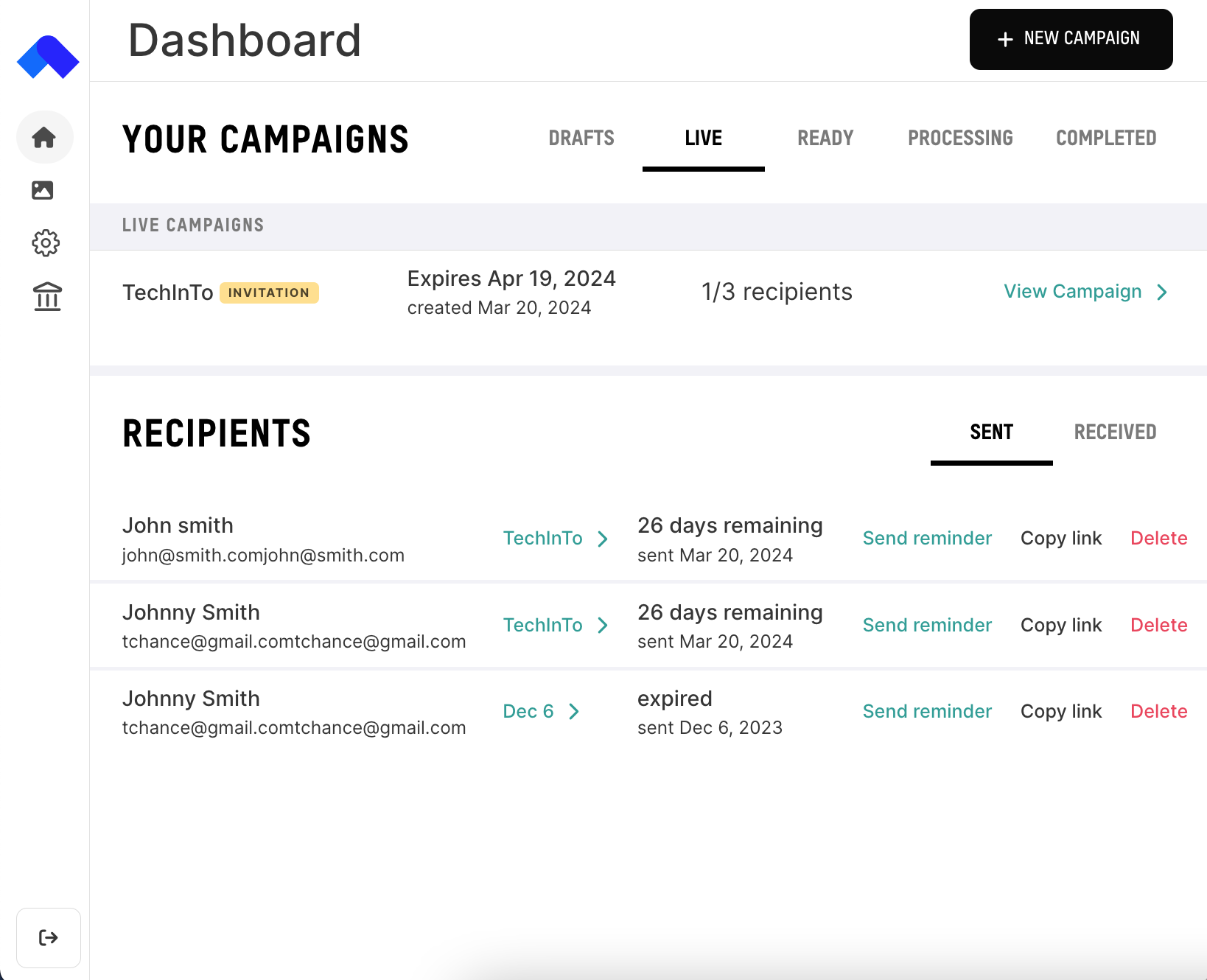Image resolution: width=1207 pixels, height=980 pixels.
Task: Switch recipients to Received tab
Action: [1115, 432]
